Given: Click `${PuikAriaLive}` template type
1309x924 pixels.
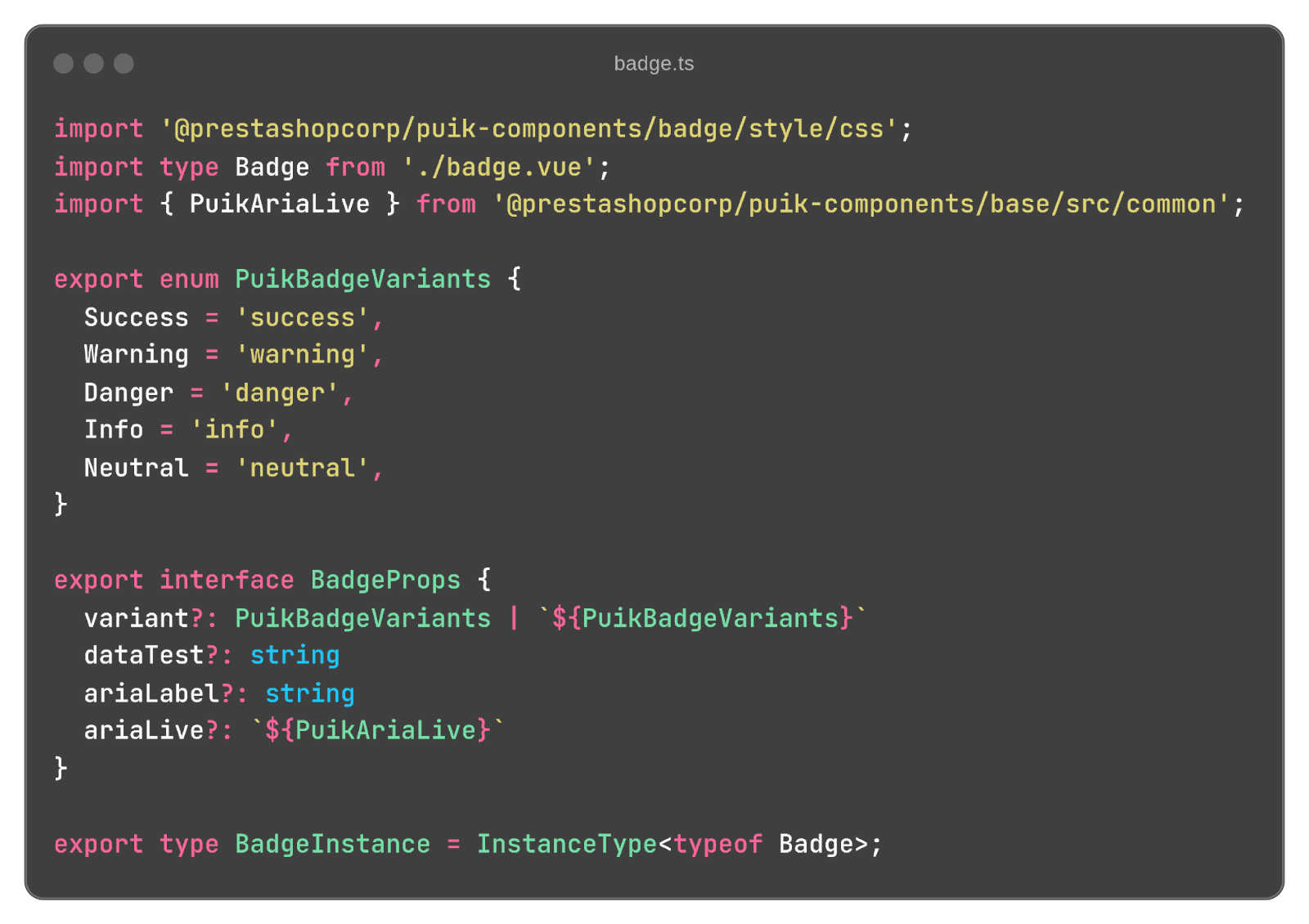Looking at the screenshot, I should pos(377,730).
